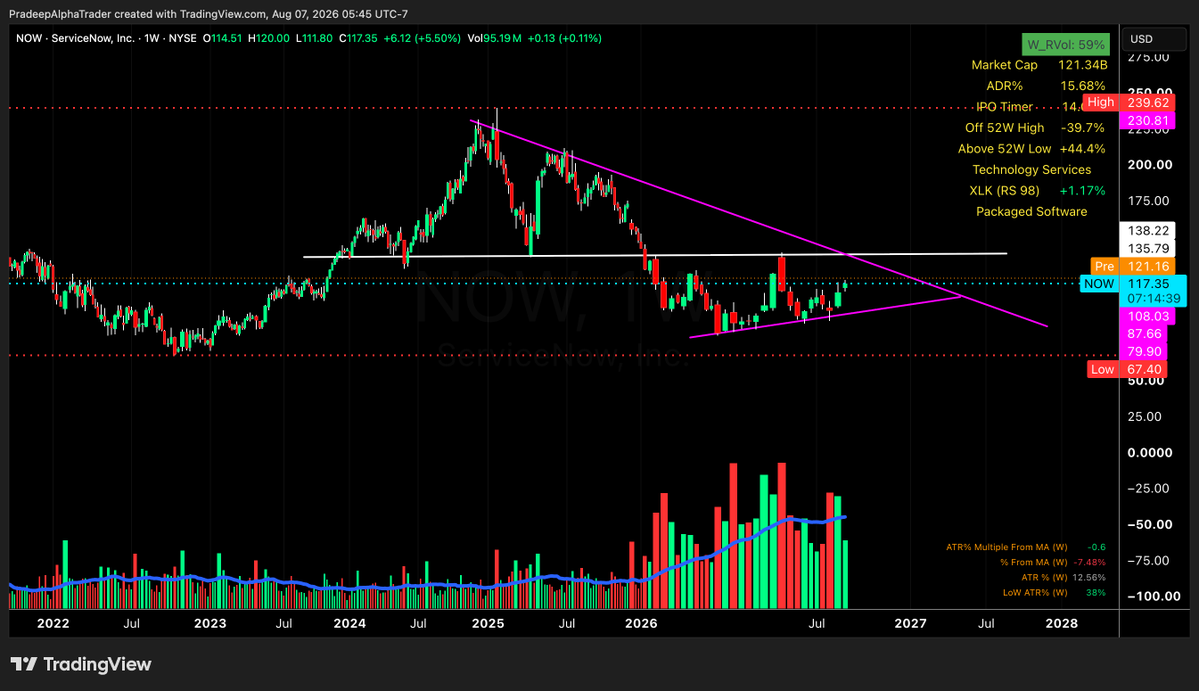Click the 175.00 price scale label

(x=1149, y=201)
